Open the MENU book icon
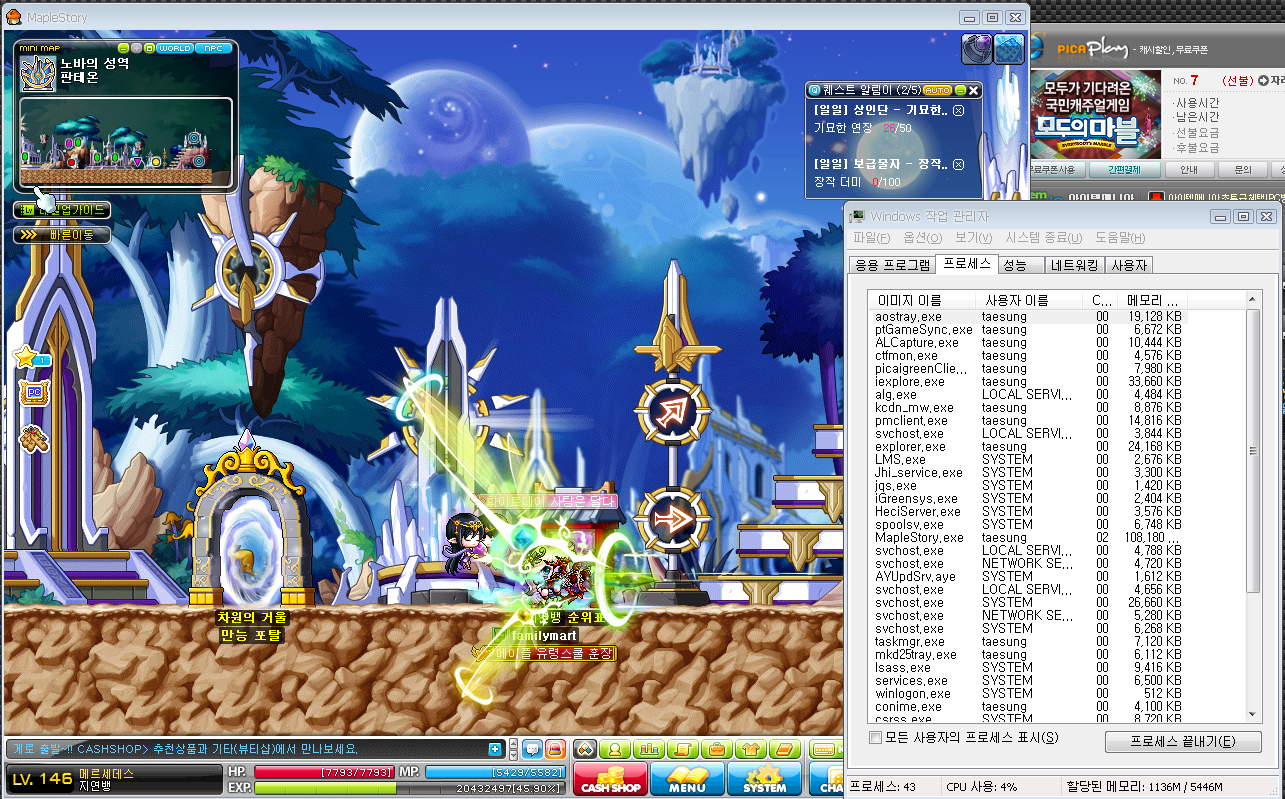1285x799 pixels. [687, 778]
